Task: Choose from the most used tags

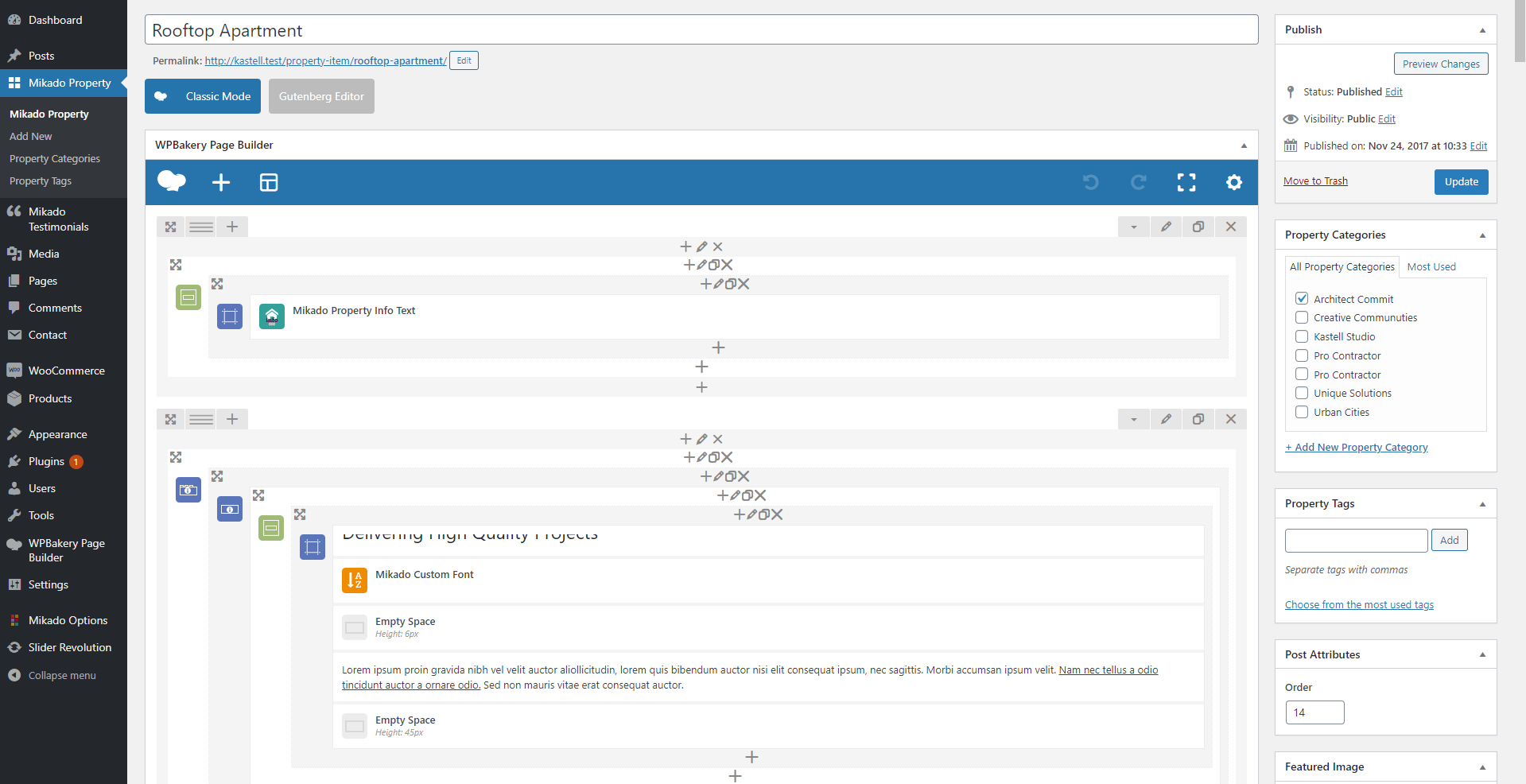Action: click(1359, 604)
